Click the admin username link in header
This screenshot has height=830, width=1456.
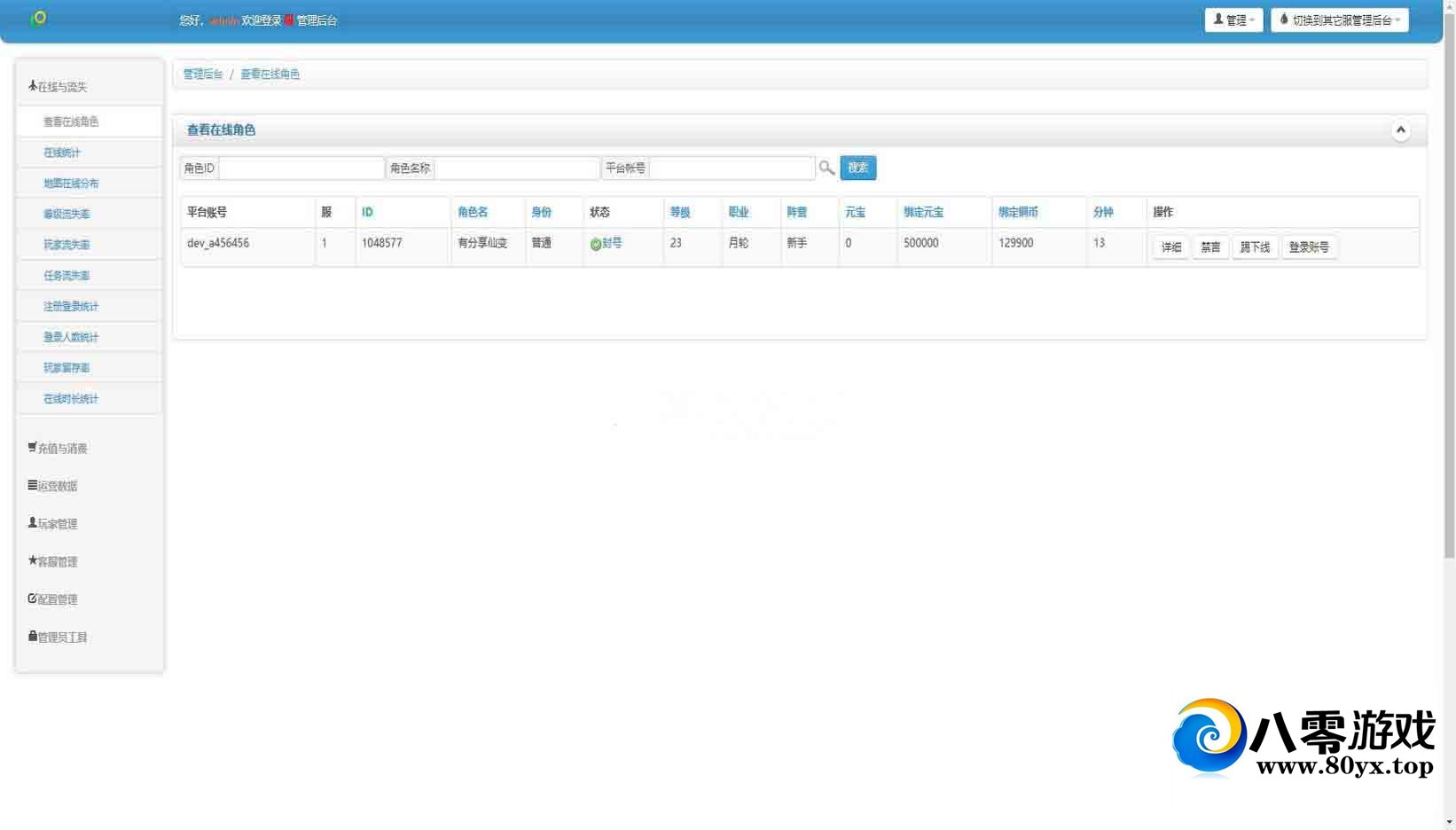pos(223,20)
